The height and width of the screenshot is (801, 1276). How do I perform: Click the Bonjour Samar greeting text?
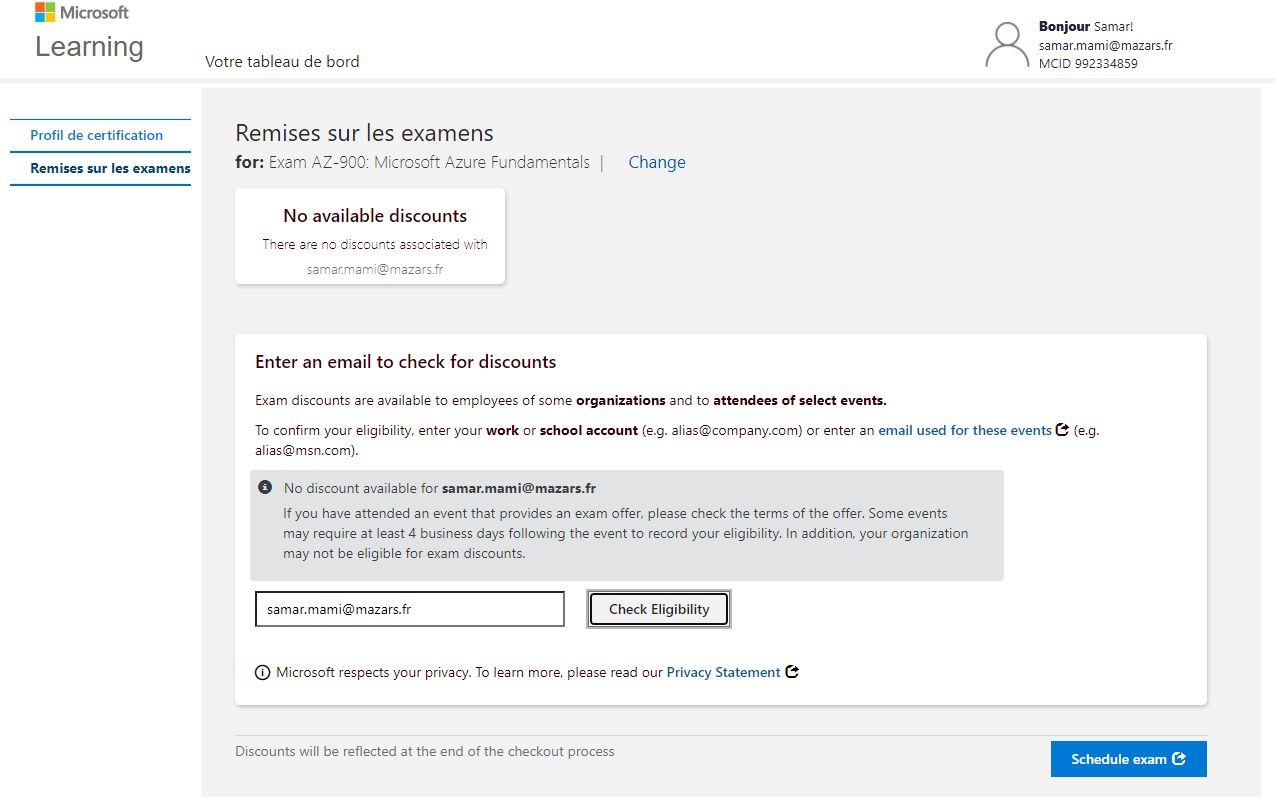coord(1086,26)
